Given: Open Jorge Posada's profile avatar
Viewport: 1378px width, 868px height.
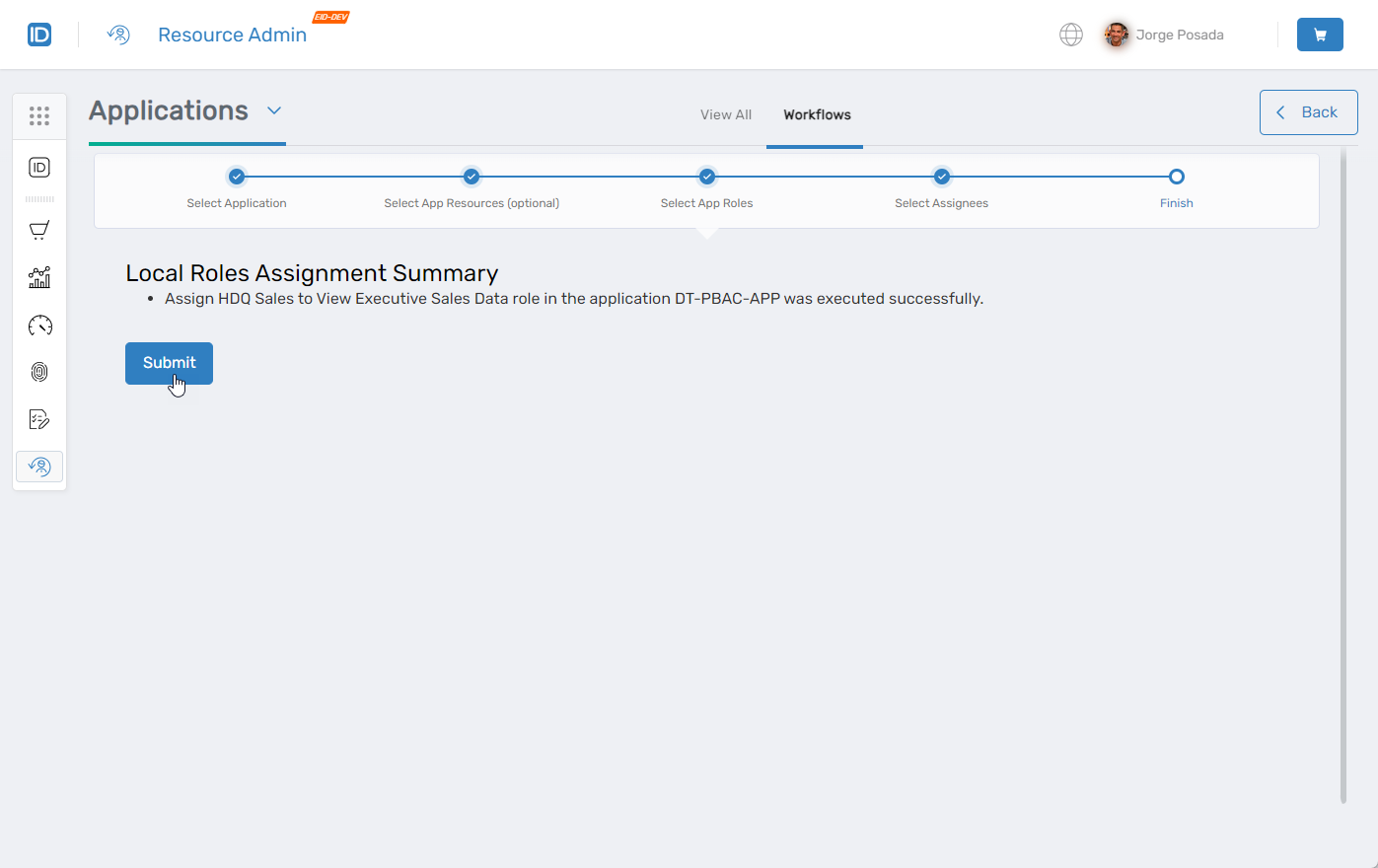Looking at the screenshot, I should [x=1116, y=35].
